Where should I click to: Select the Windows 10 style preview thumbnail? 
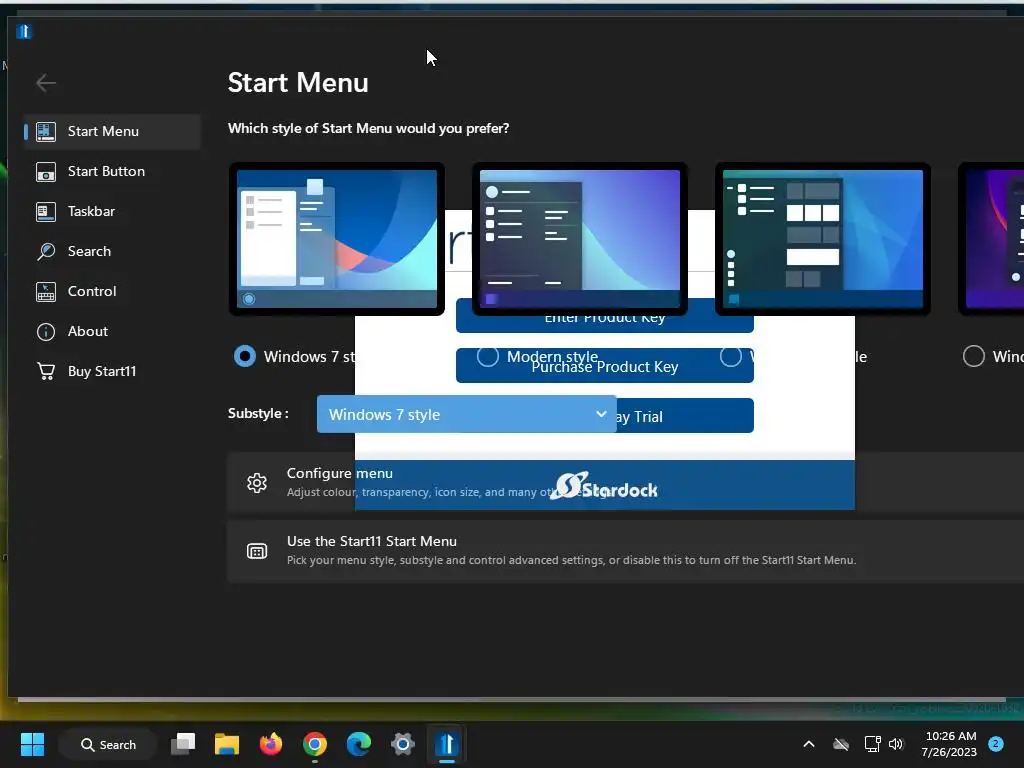tap(823, 239)
